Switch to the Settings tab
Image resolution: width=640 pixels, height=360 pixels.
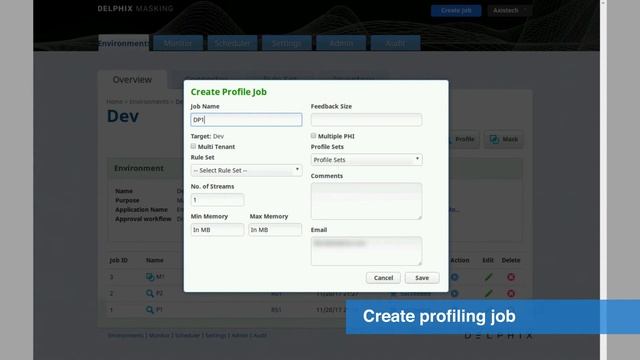pos(287,43)
